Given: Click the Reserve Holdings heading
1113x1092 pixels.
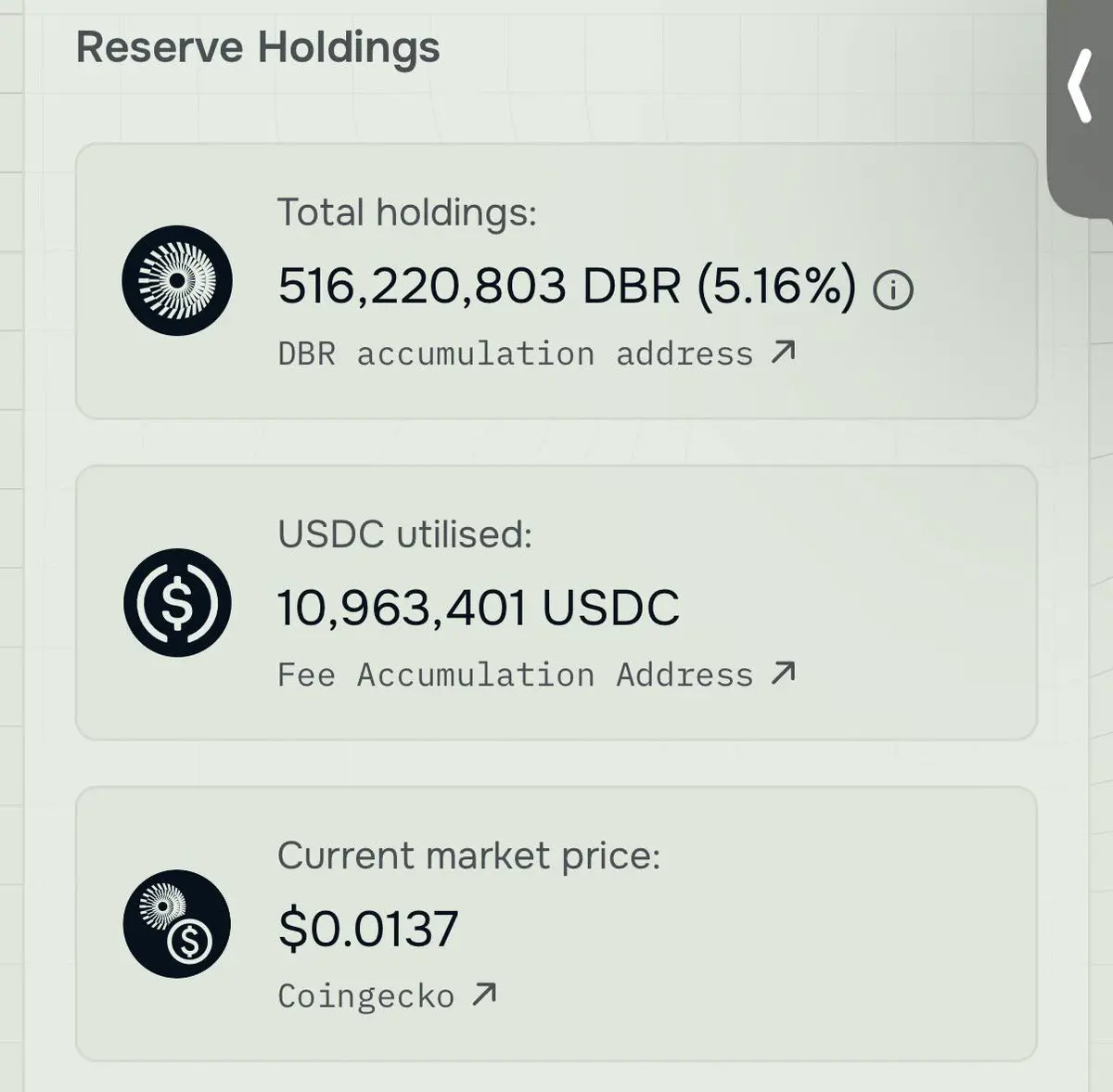Looking at the screenshot, I should (258, 47).
